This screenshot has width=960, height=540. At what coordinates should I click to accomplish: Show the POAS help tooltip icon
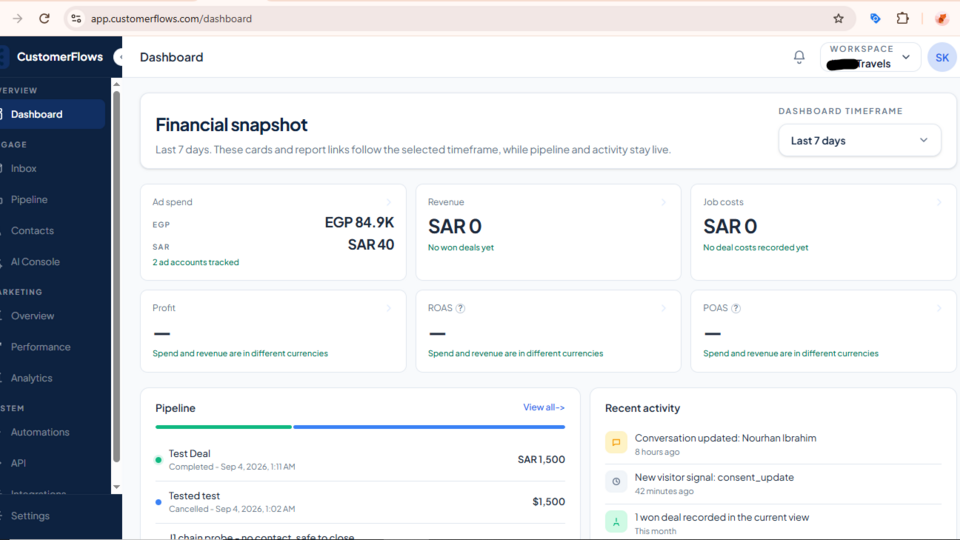(736, 308)
